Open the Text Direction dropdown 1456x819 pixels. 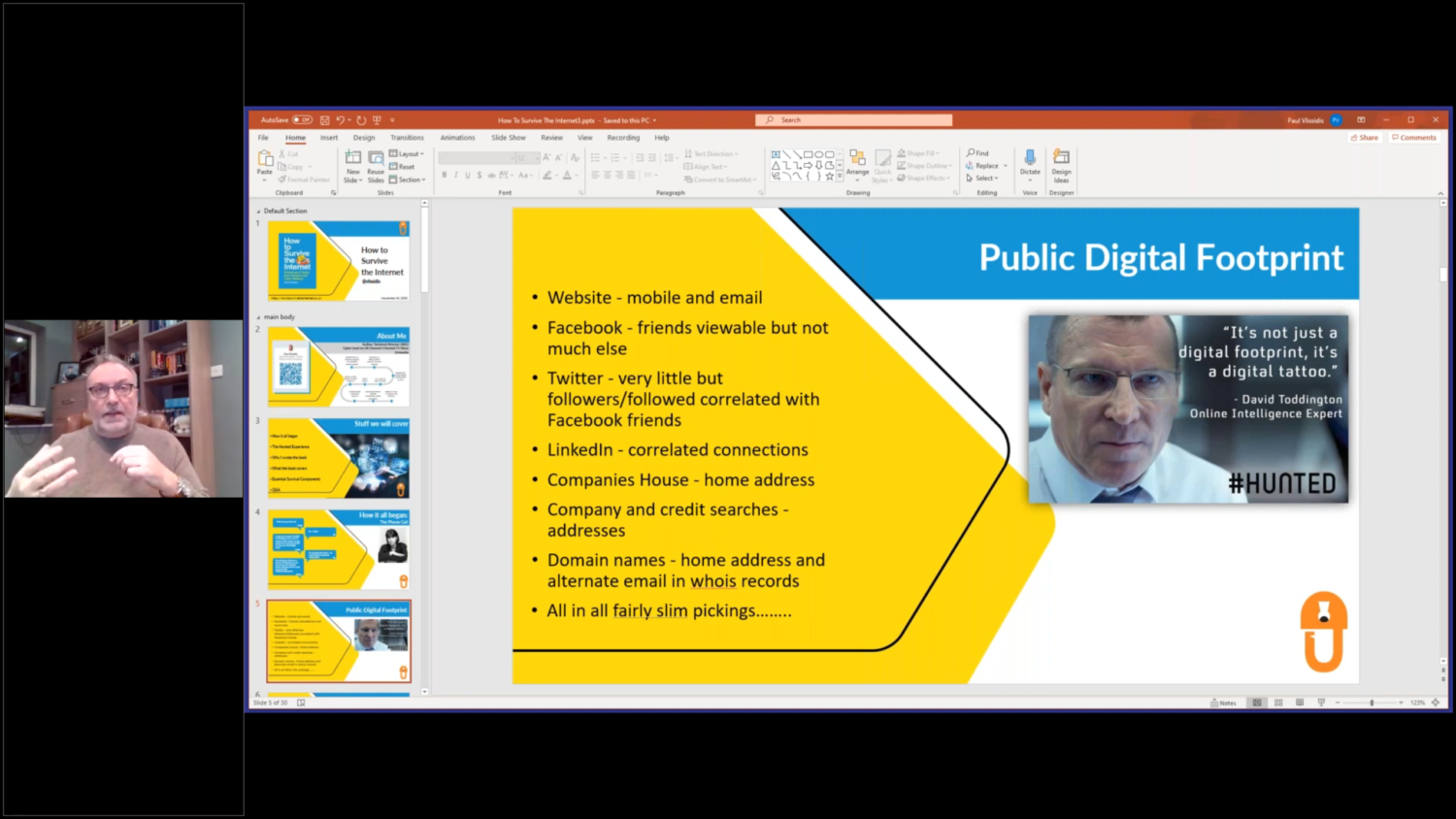click(x=711, y=154)
